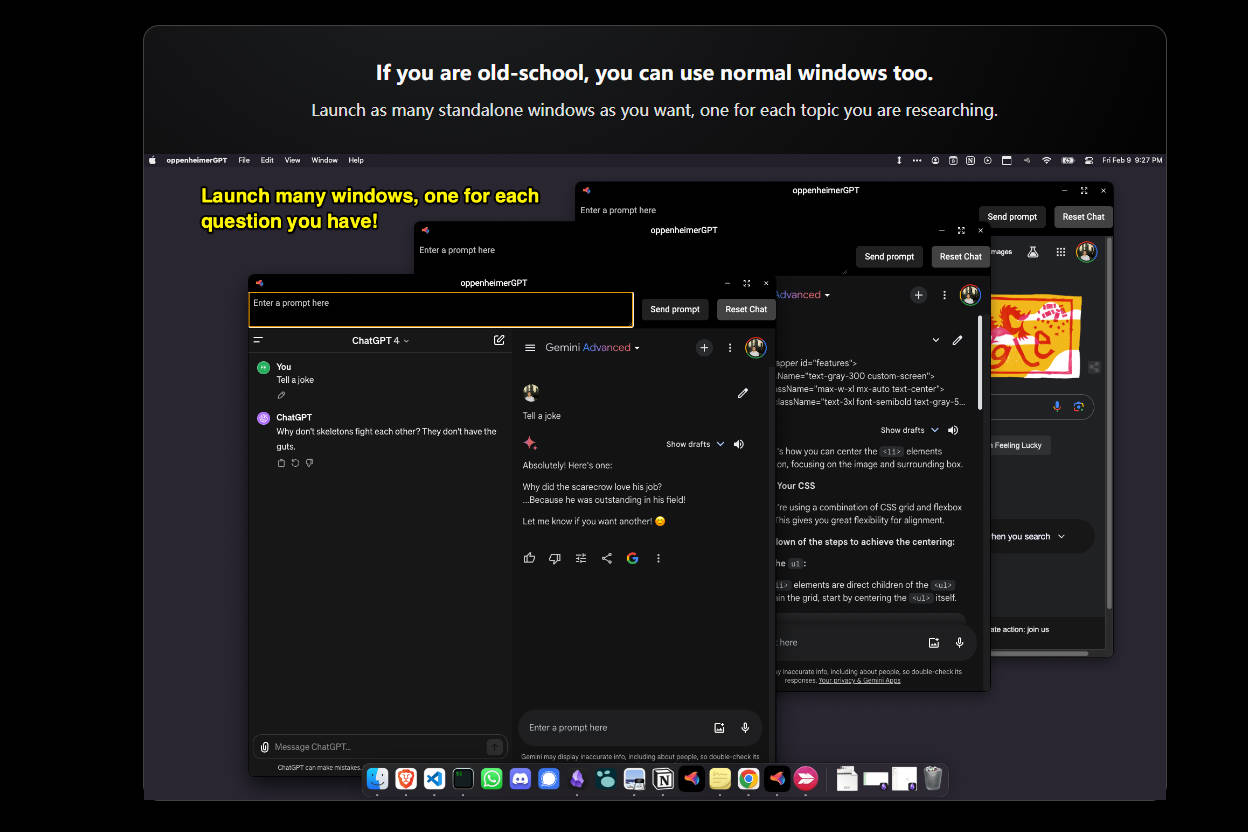Open Gemini hamburger menu in front window

(x=530, y=348)
